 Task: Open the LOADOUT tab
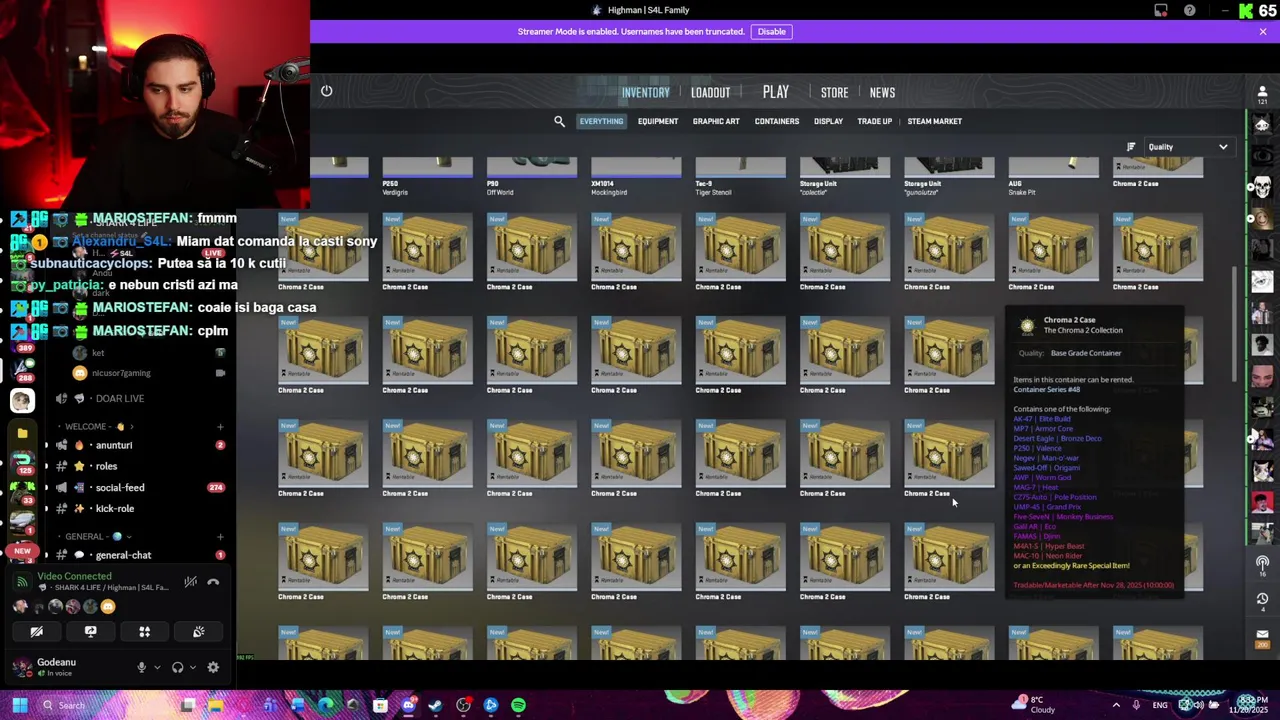pyautogui.click(x=710, y=92)
